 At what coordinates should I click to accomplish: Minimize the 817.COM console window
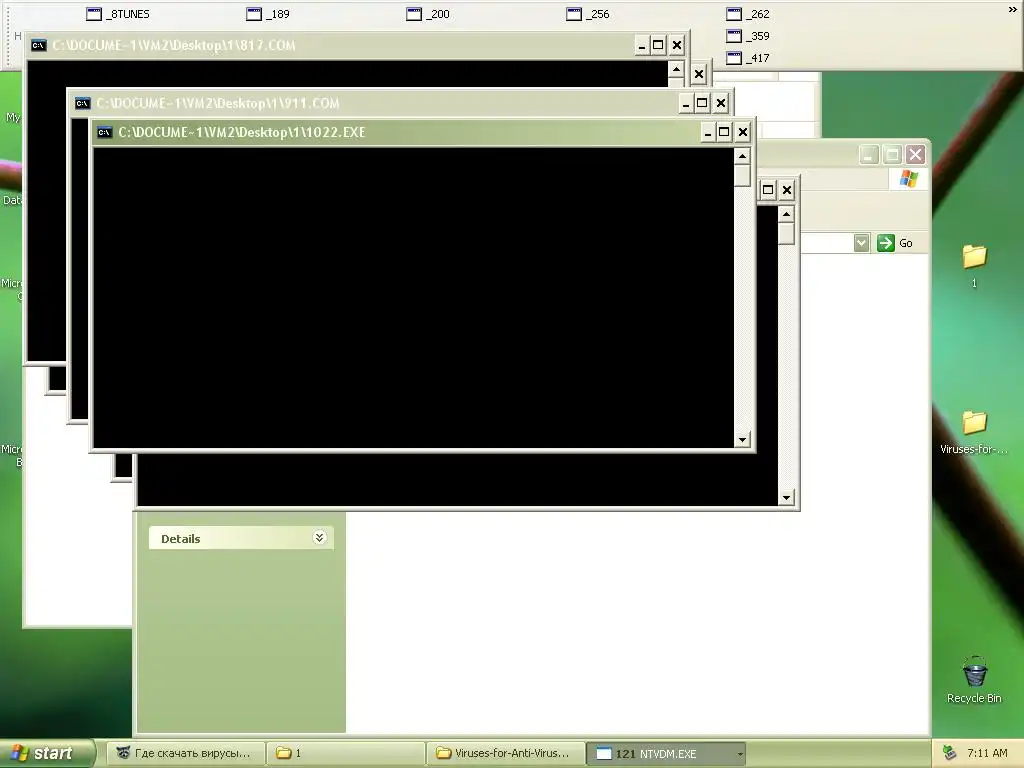[641, 45]
